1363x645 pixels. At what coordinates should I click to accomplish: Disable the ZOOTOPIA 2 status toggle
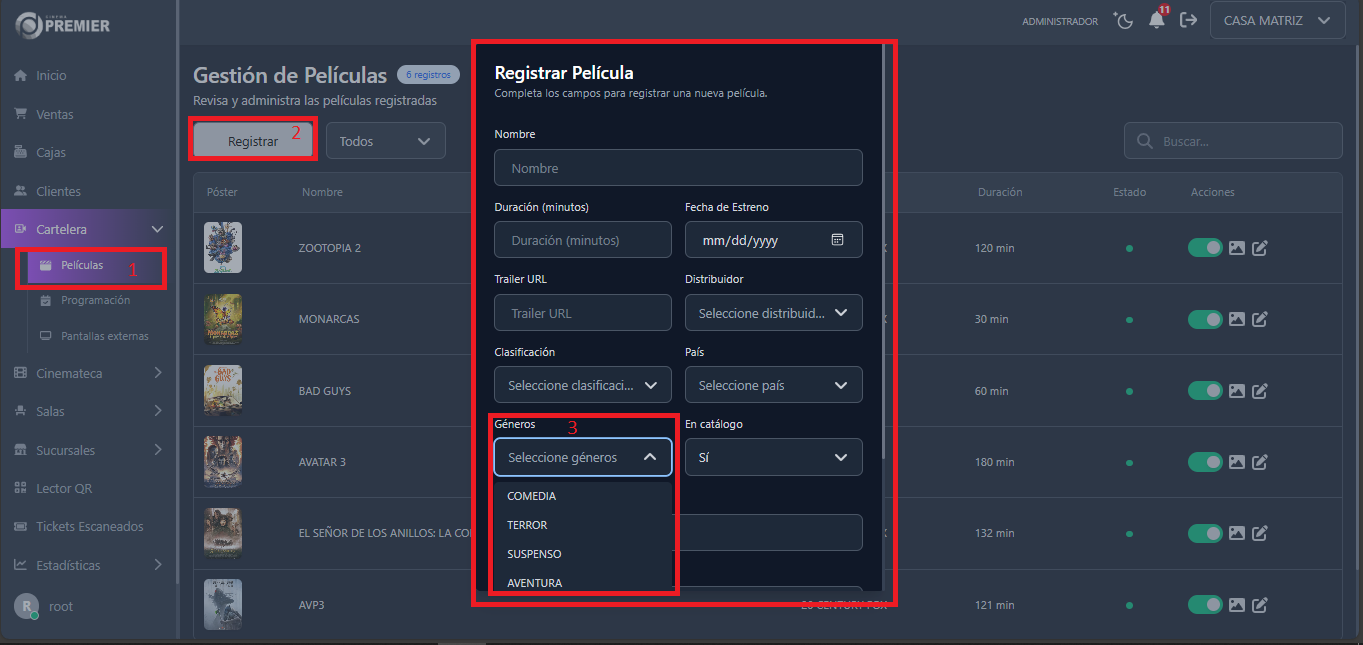pyautogui.click(x=1205, y=248)
